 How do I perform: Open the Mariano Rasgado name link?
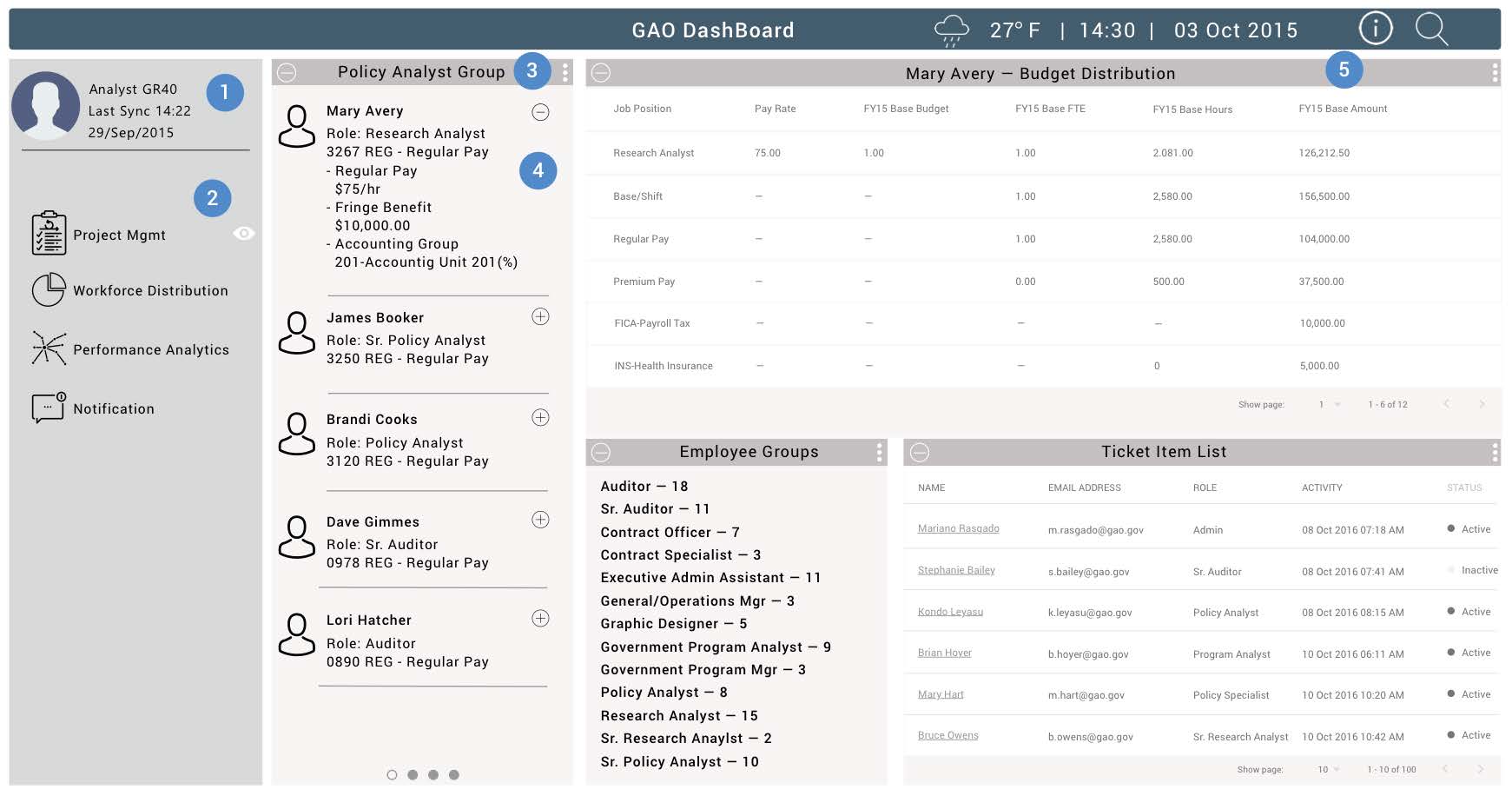(958, 528)
